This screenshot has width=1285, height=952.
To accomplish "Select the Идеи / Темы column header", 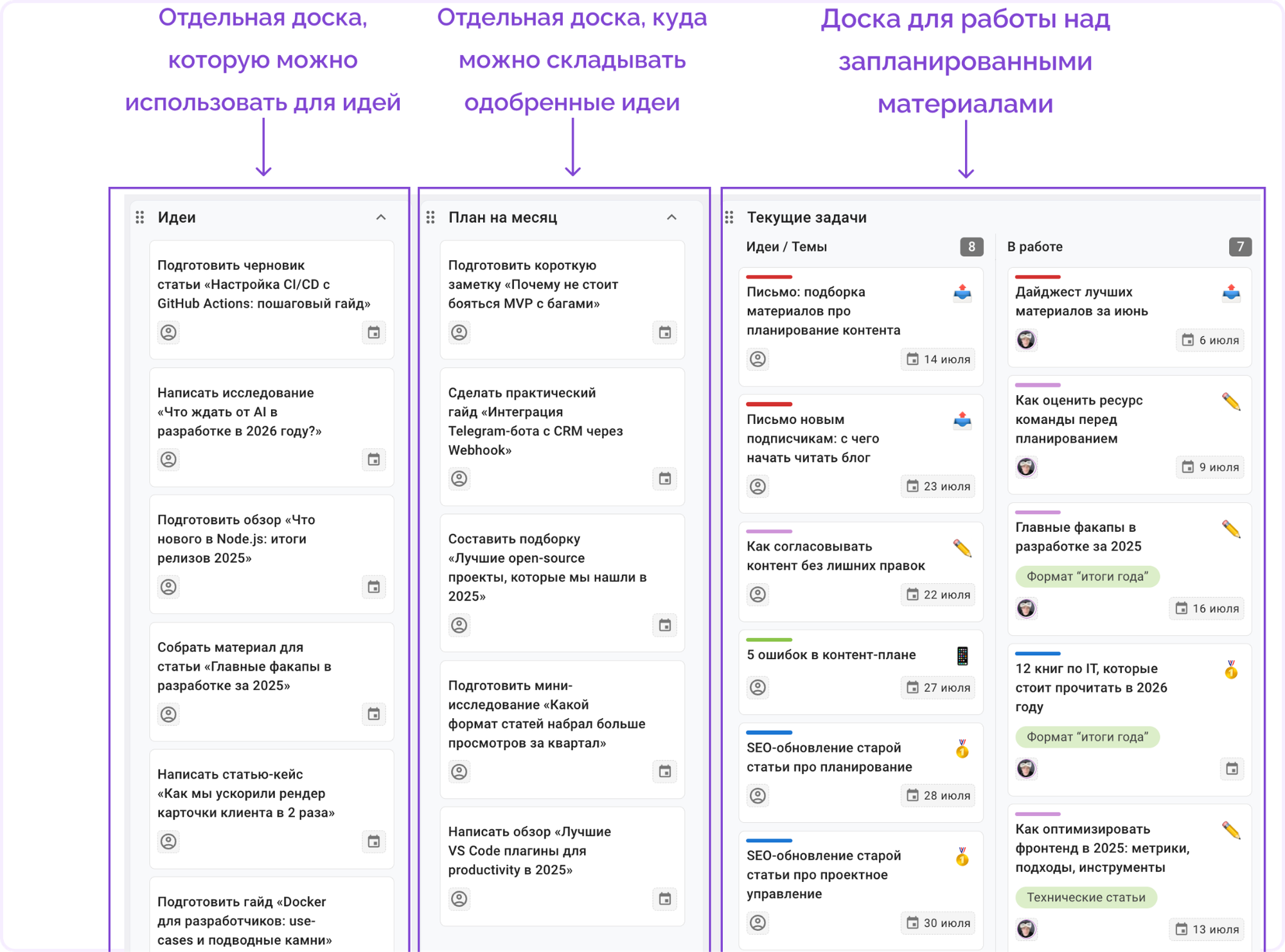I will click(786, 247).
